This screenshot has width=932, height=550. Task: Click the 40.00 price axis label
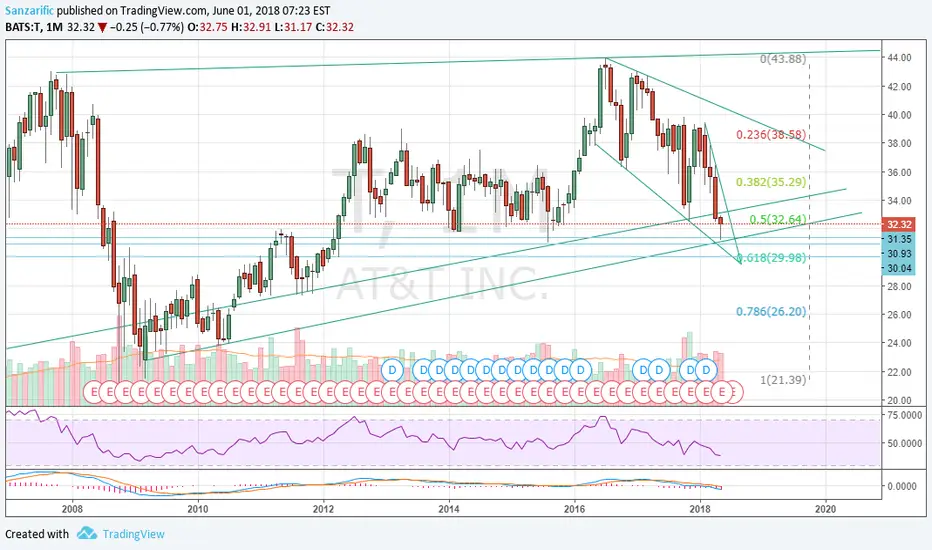click(x=899, y=115)
